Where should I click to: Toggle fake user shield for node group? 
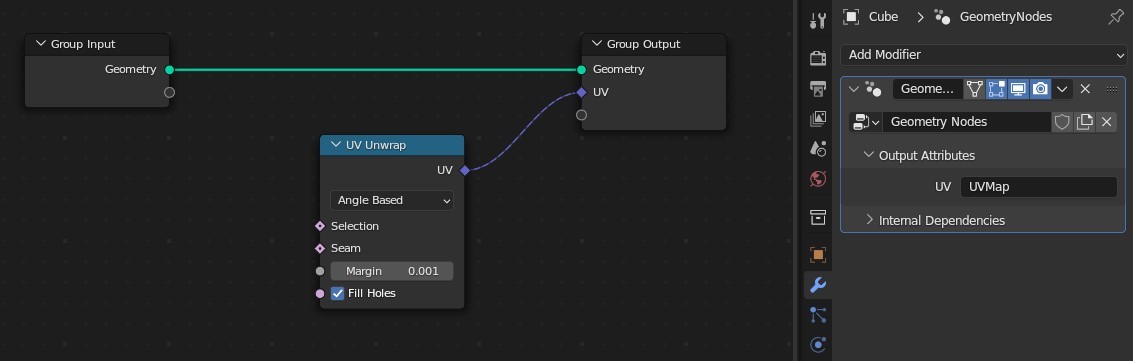pyautogui.click(x=1061, y=122)
